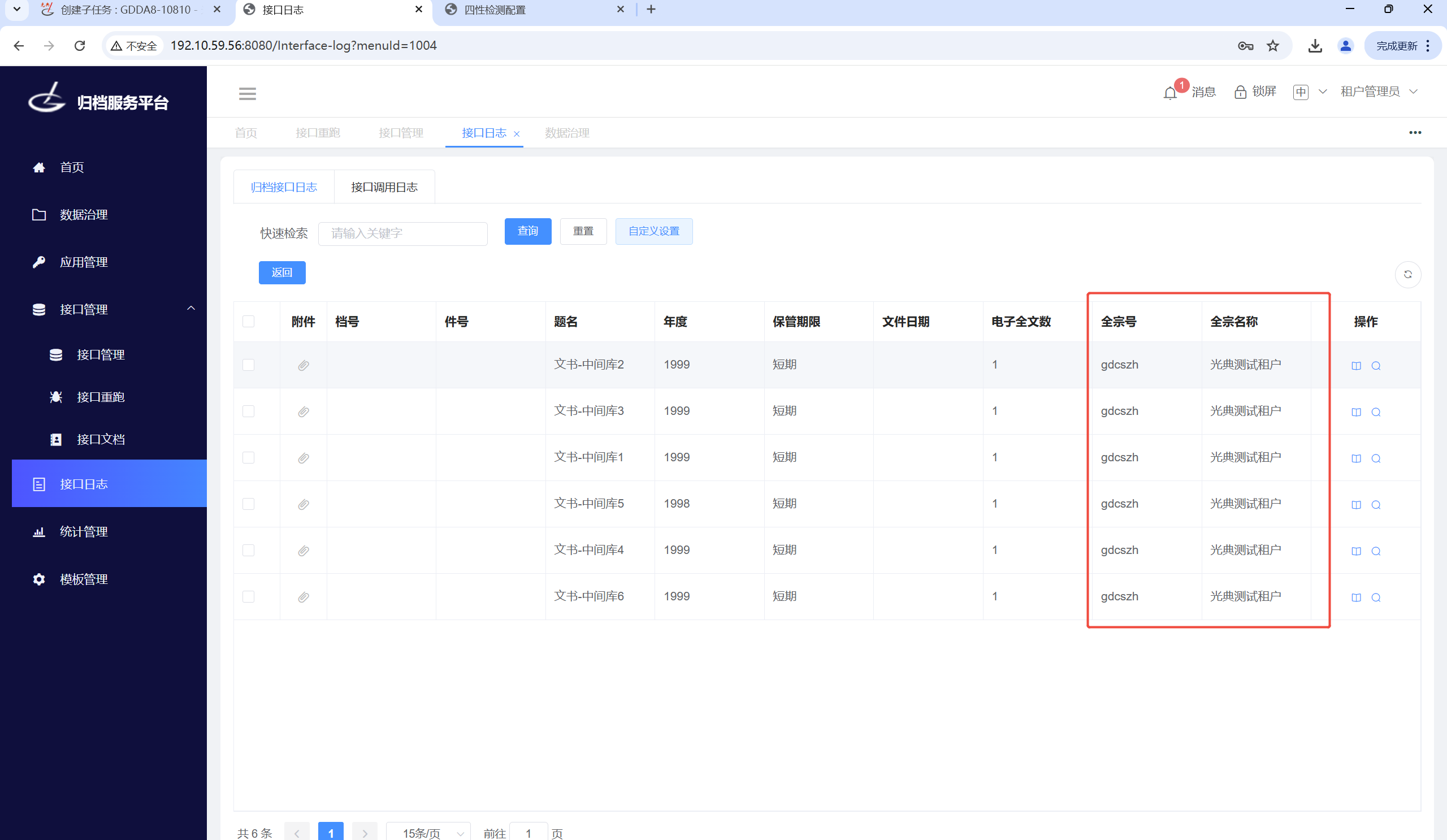1447x840 pixels.
Task: Check the 文书-中间库4 row checkbox
Action: (248, 550)
